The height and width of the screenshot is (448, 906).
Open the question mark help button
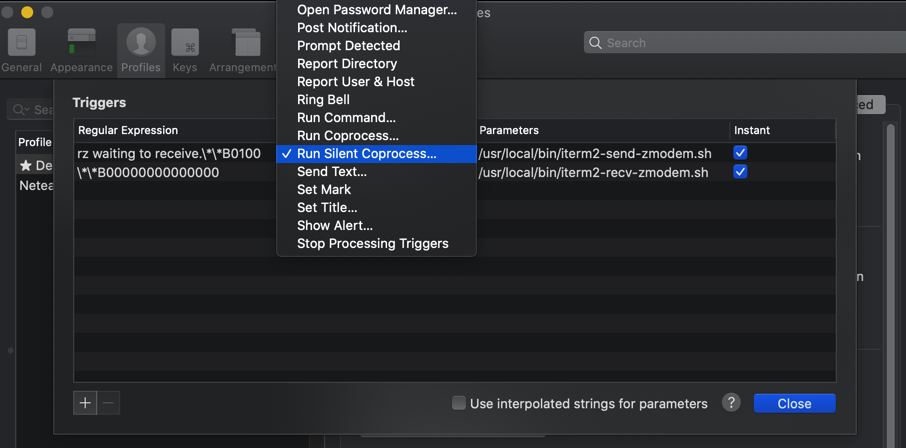coord(731,403)
